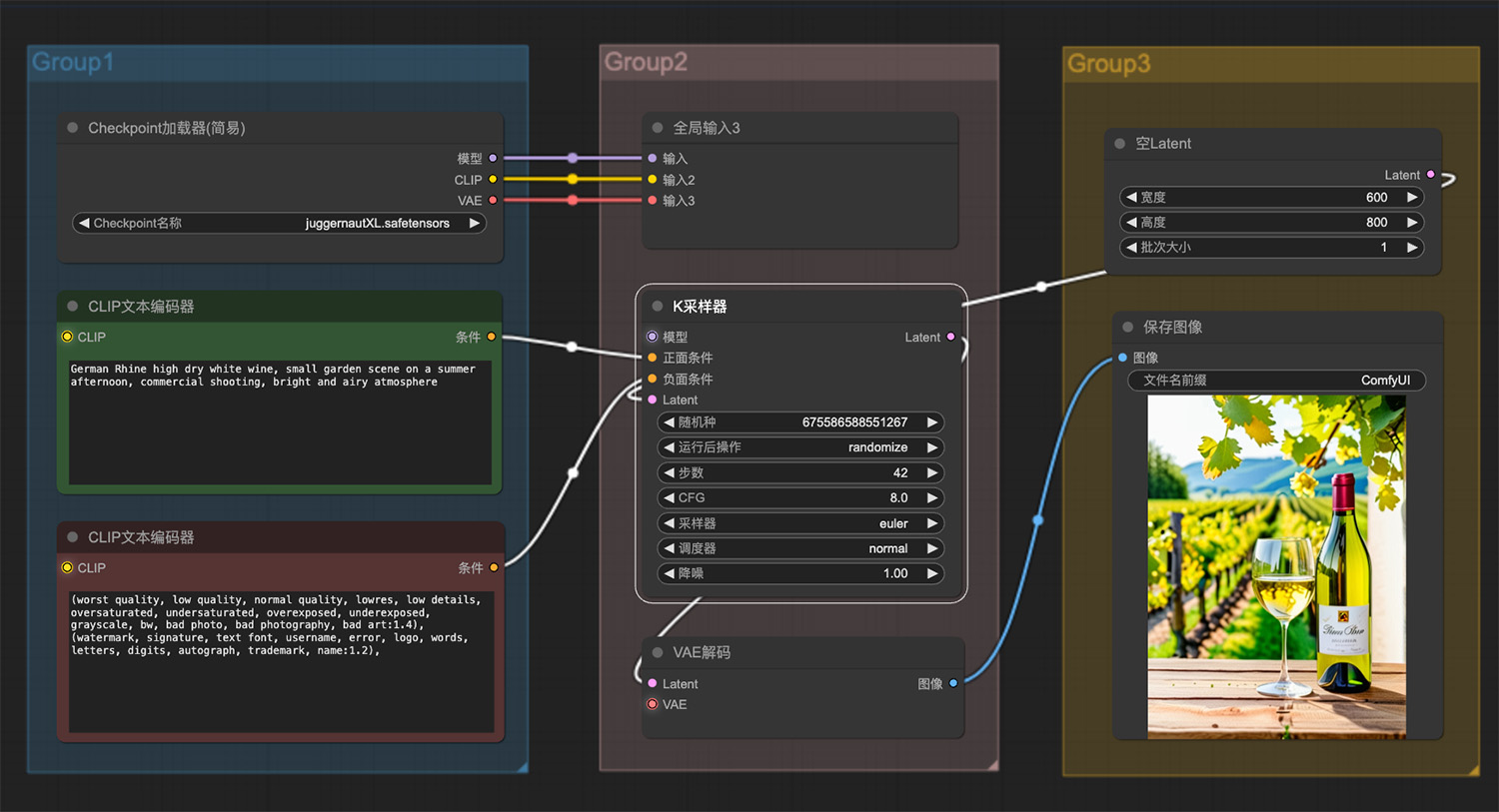1499x812 pixels.
Task: Click CLIP input port of green text encoder
Action: click(67, 337)
